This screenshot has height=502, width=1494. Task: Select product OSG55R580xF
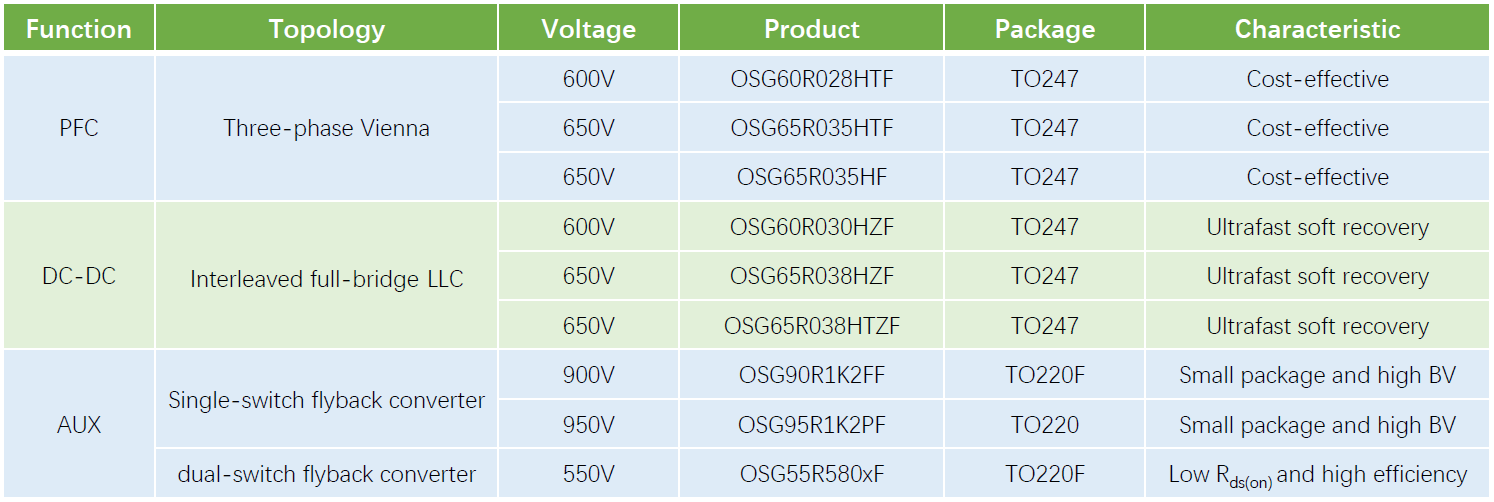click(811, 474)
